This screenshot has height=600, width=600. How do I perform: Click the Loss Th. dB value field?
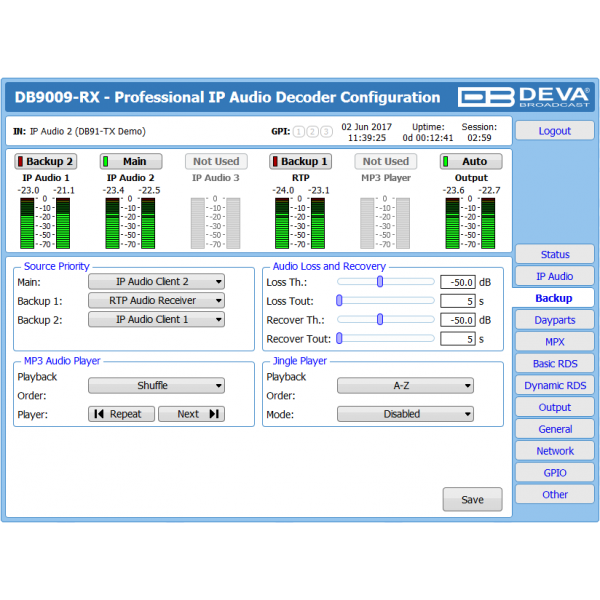click(458, 282)
